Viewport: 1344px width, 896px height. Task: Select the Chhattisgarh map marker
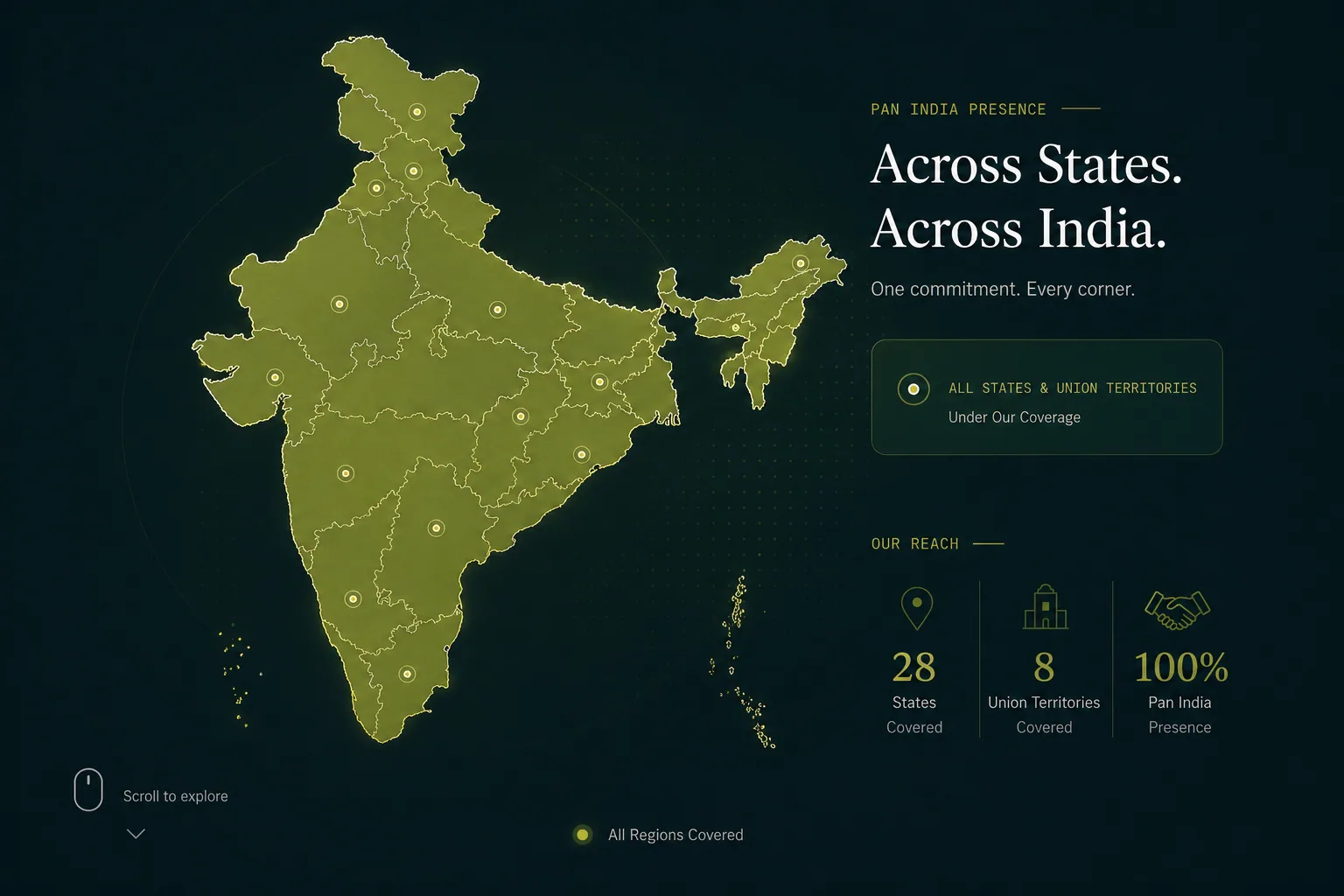click(521, 416)
